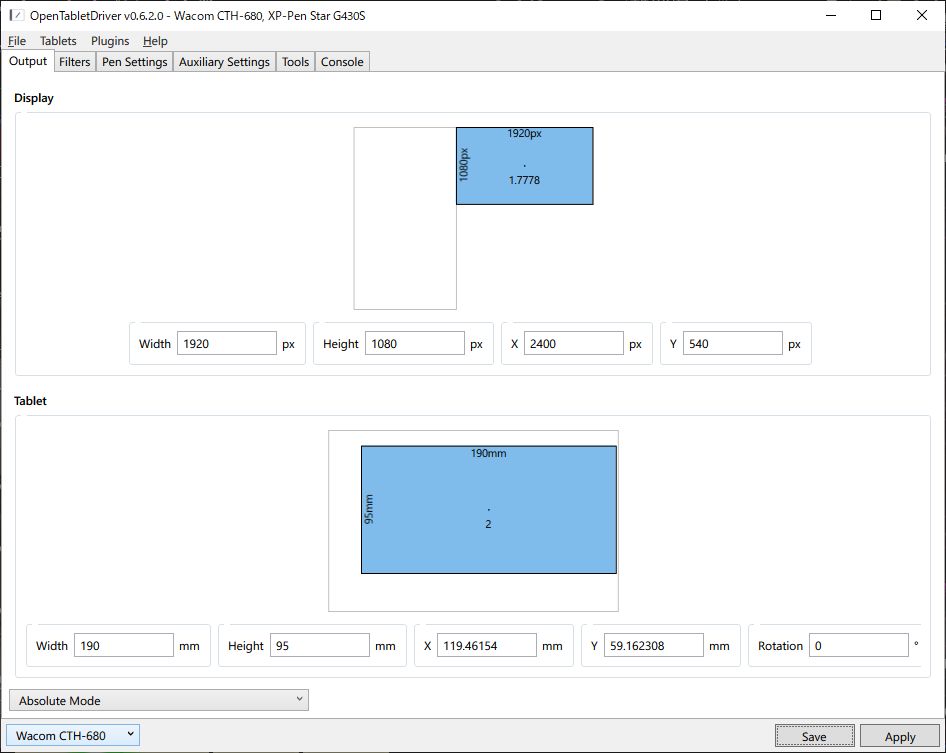
Task: Open the File menu
Action: pyautogui.click(x=17, y=41)
